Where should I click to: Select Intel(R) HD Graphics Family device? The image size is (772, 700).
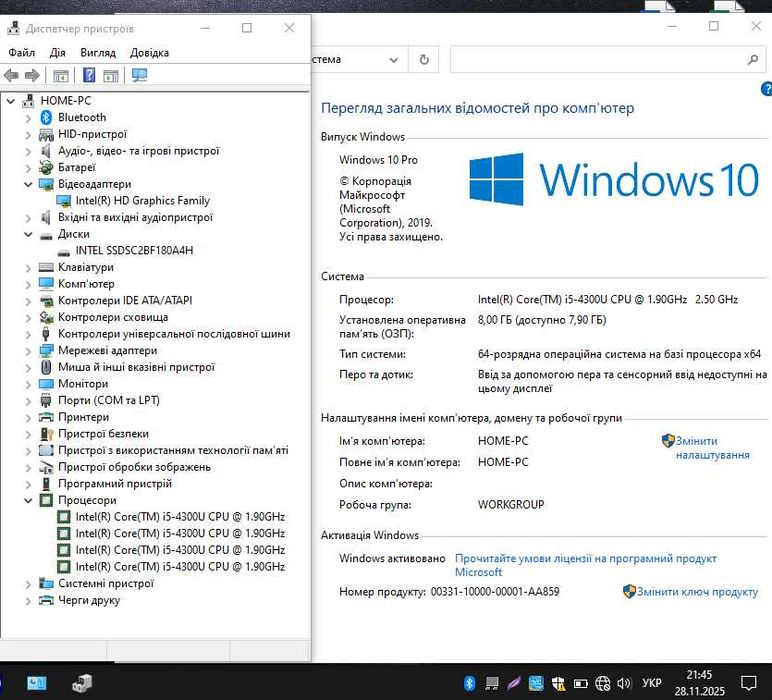(x=143, y=201)
